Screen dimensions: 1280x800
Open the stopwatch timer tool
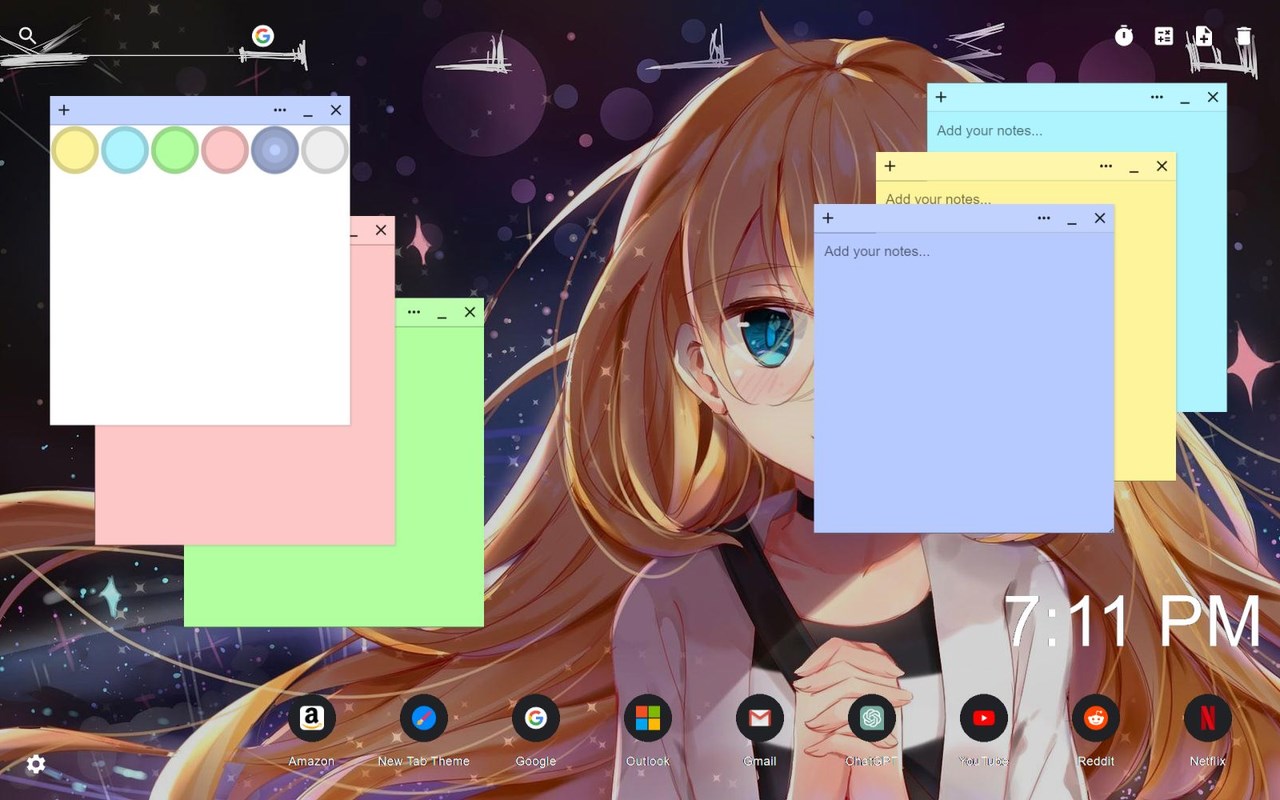point(1124,36)
